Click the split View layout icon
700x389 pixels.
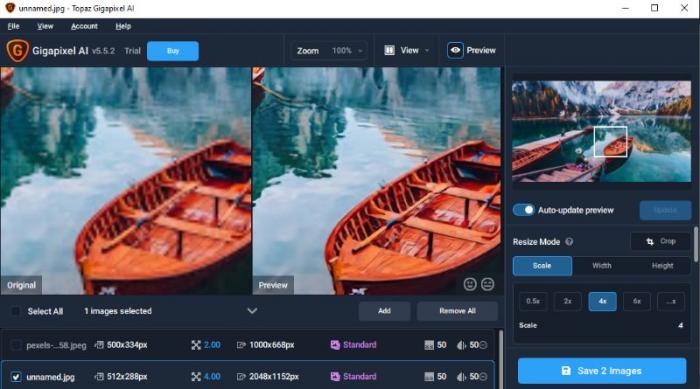click(x=389, y=50)
